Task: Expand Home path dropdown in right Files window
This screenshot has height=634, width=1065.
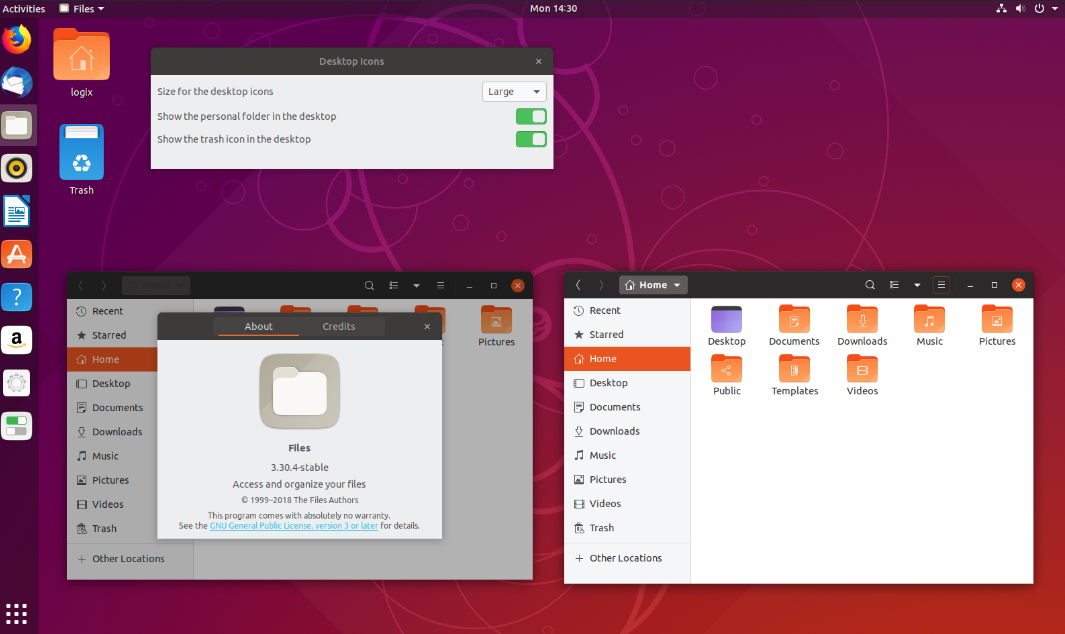Action: pos(653,285)
